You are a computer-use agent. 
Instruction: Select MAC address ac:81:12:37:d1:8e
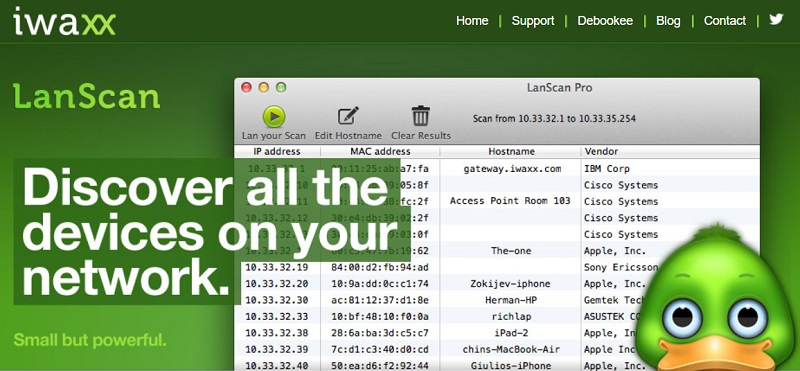[x=380, y=300]
